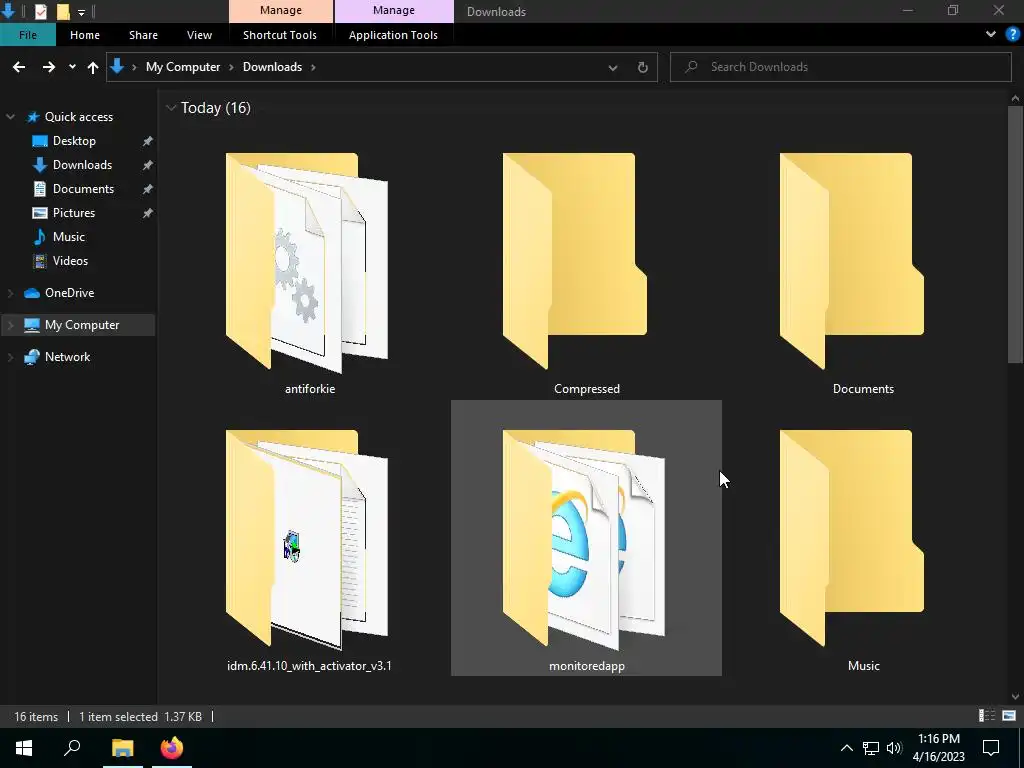This screenshot has width=1024, height=768.
Task: Click the volume speaker tray icon
Action: pos(894,748)
